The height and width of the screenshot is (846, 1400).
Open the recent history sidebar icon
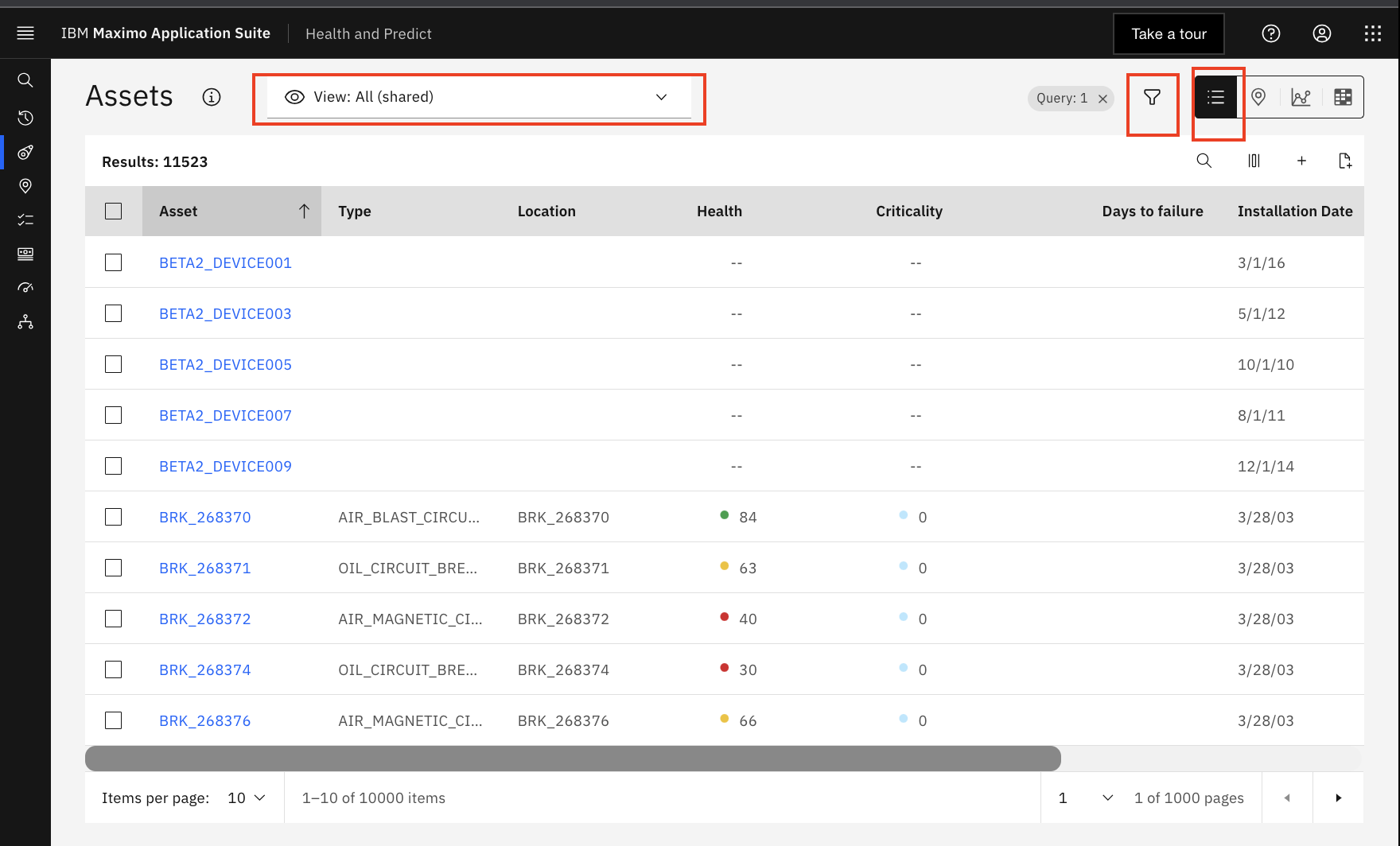point(25,118)
